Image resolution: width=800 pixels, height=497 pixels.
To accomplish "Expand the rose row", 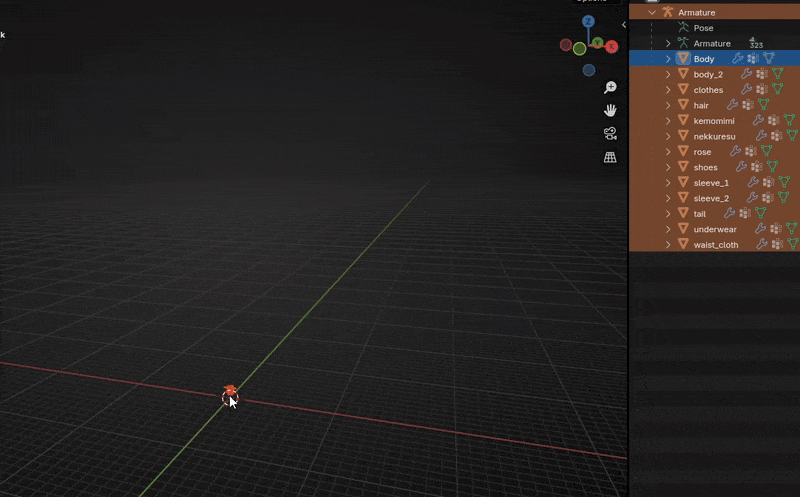I will point(668,152).
